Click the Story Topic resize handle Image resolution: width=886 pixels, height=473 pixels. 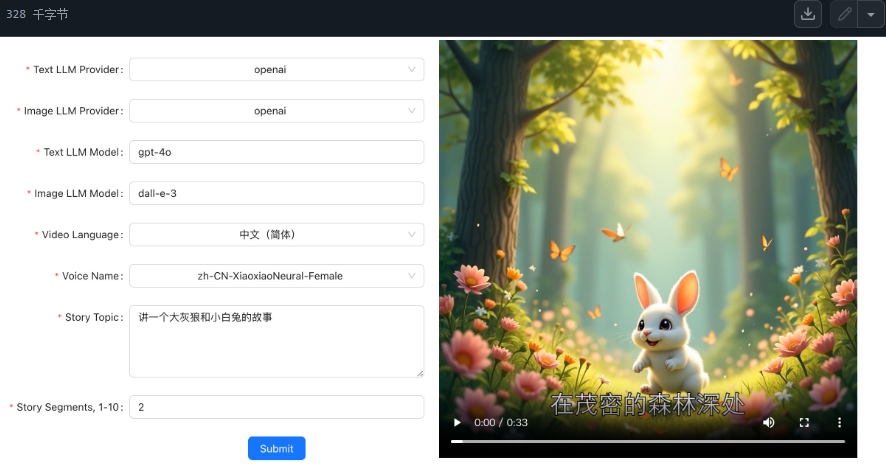(420, 373)
